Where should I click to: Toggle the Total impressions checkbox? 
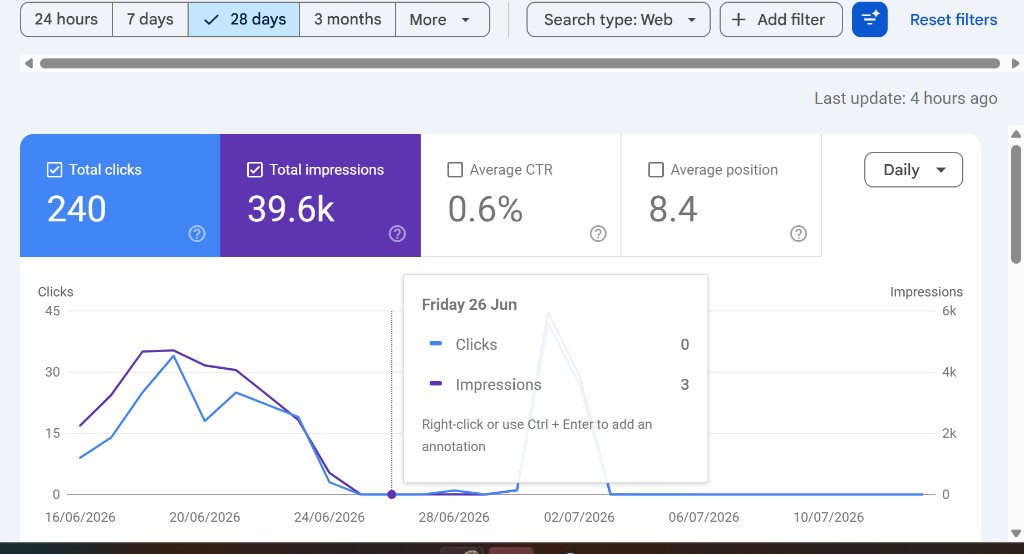255,170
